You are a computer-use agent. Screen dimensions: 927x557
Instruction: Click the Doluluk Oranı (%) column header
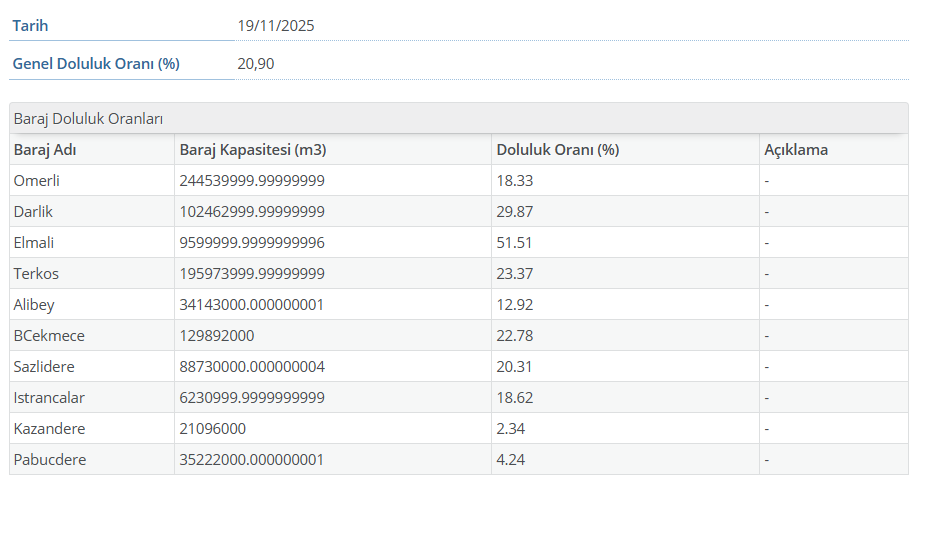click(x=557, y=150)
